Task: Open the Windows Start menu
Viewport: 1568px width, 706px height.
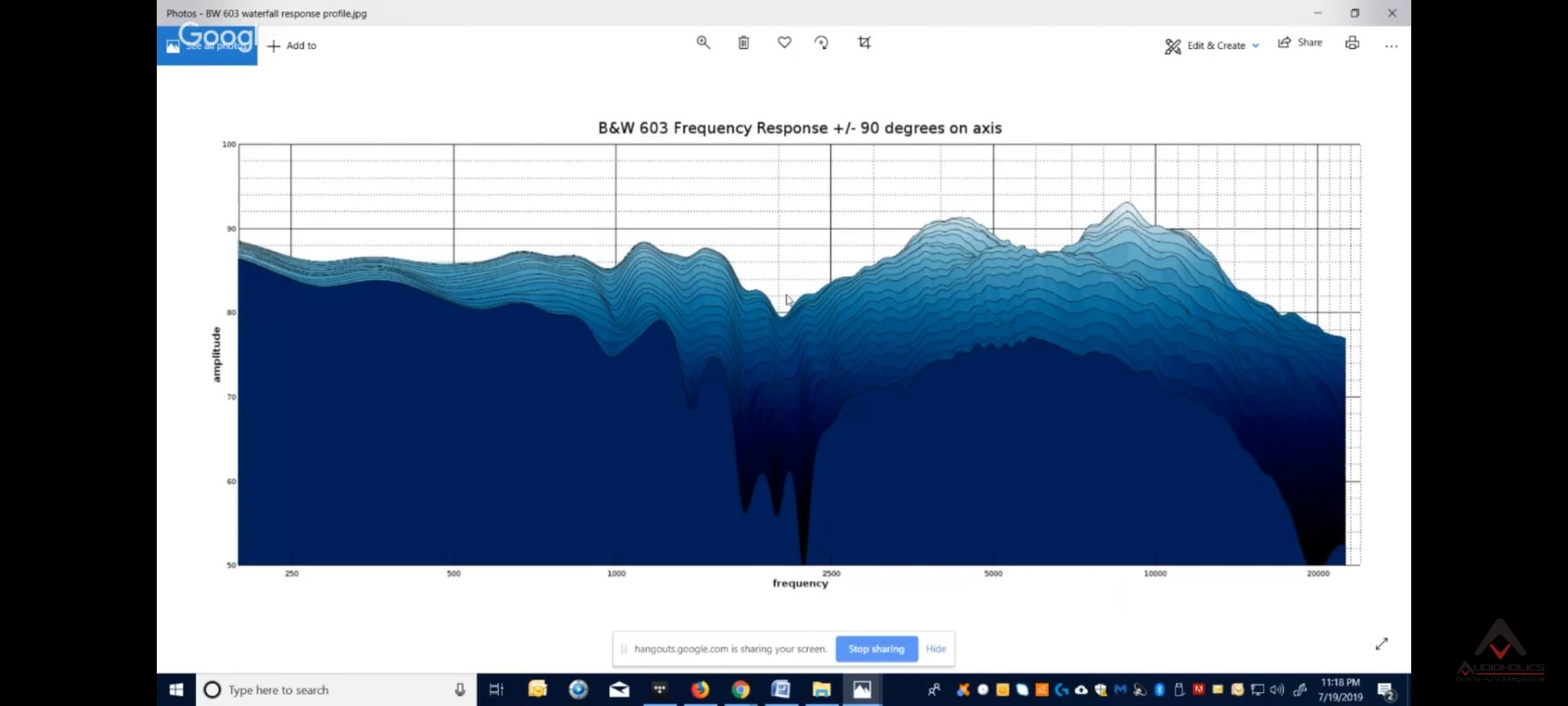Action: tap(176, 690)
